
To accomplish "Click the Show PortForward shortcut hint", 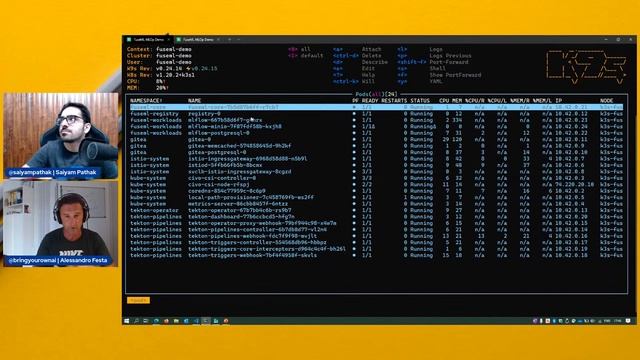I will (x=455, y=75).
